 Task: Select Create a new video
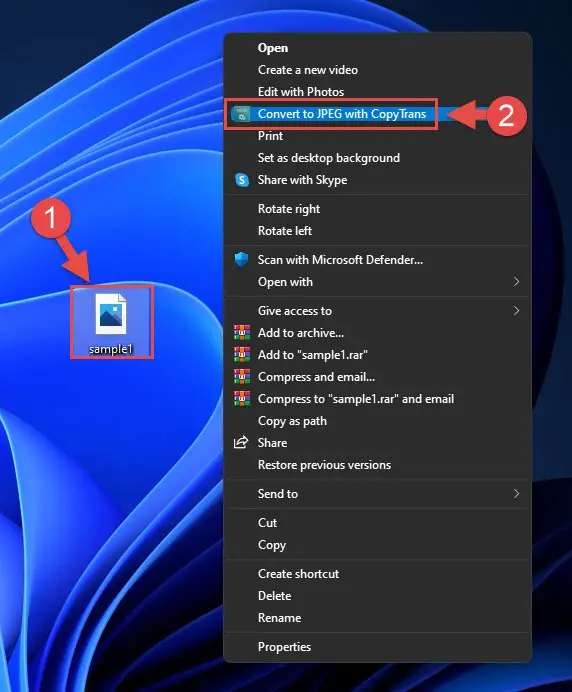(x=377, y=70)
